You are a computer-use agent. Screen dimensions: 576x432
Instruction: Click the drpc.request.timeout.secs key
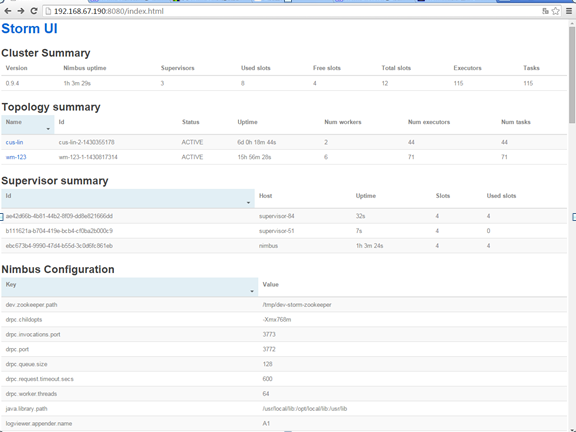click(40, 379)
